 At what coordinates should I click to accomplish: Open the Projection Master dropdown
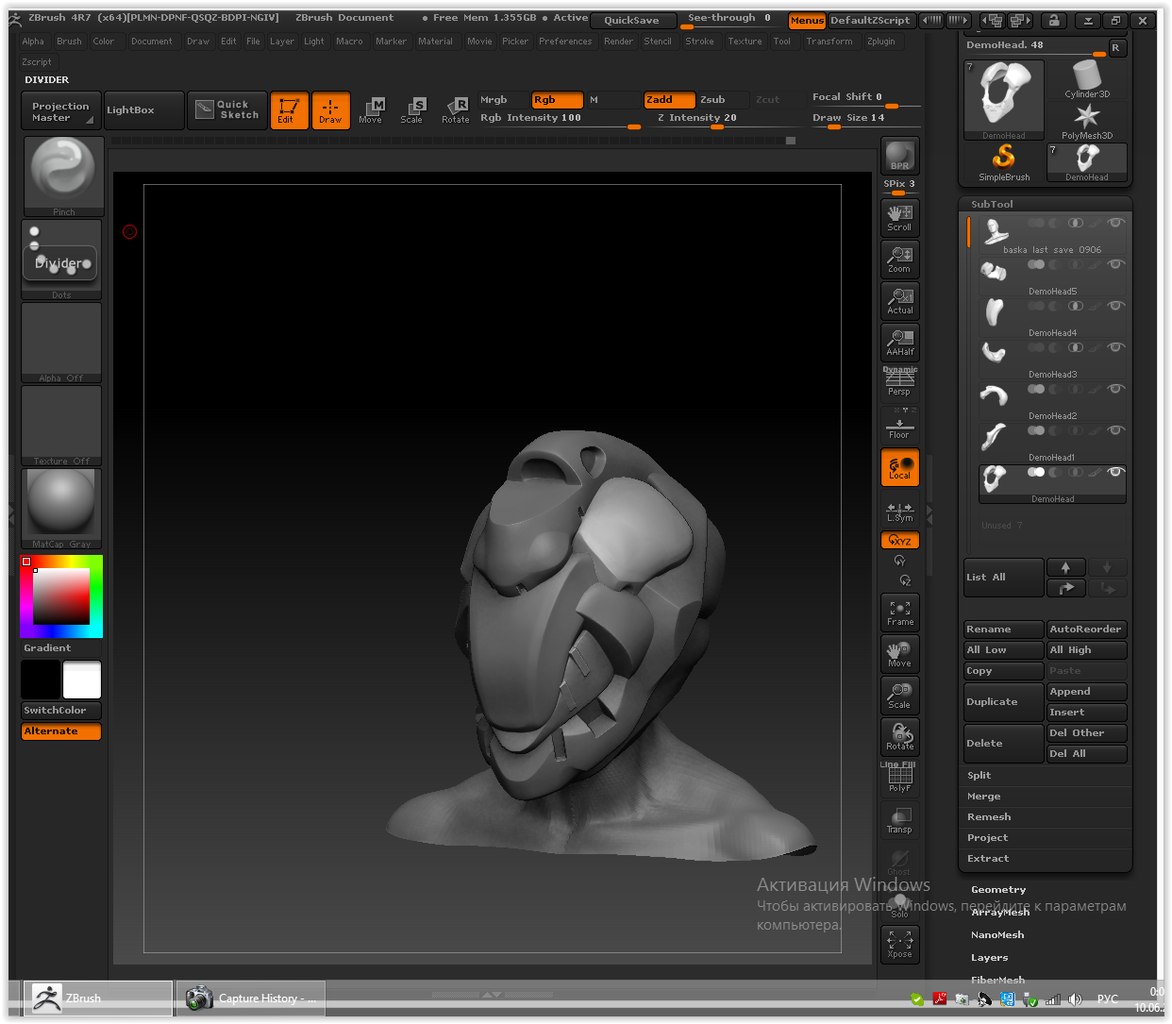pos(60,111)
